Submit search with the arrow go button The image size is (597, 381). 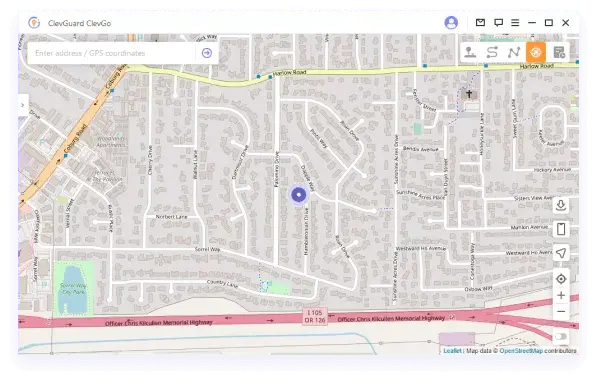click(x=207, y=53)
